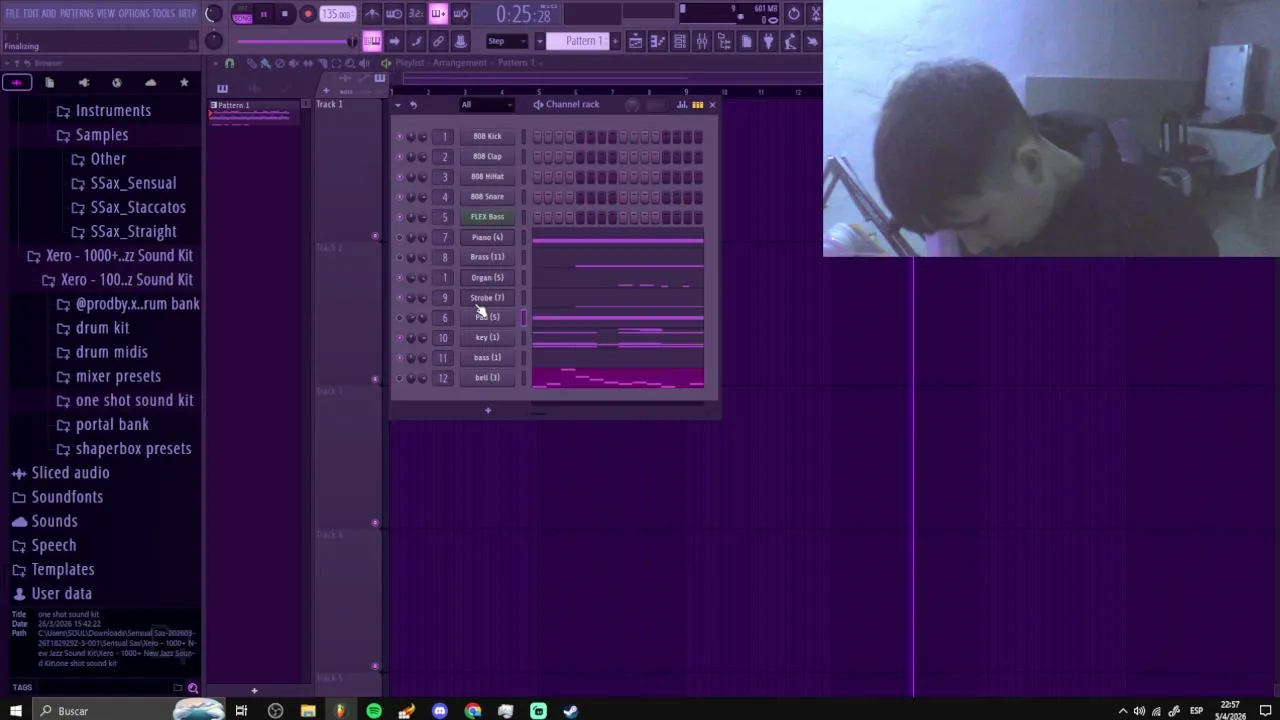1280x720 pixels.
Task: Mute the 808 HiHat channel
Action: click(x=400, y=177)
